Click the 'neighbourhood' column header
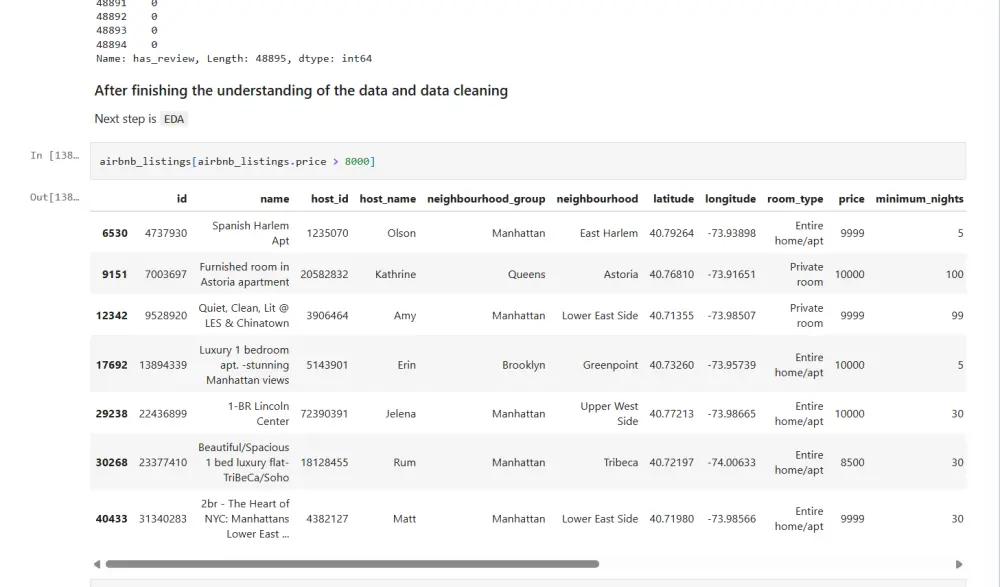The image size is (1000, 587). click(x=597, y=199)
